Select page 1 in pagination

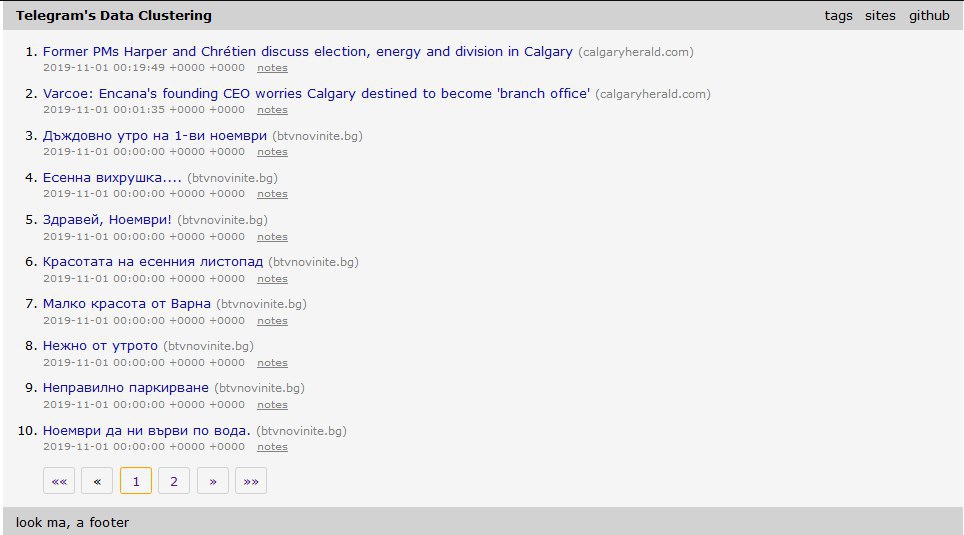point(136,481)
